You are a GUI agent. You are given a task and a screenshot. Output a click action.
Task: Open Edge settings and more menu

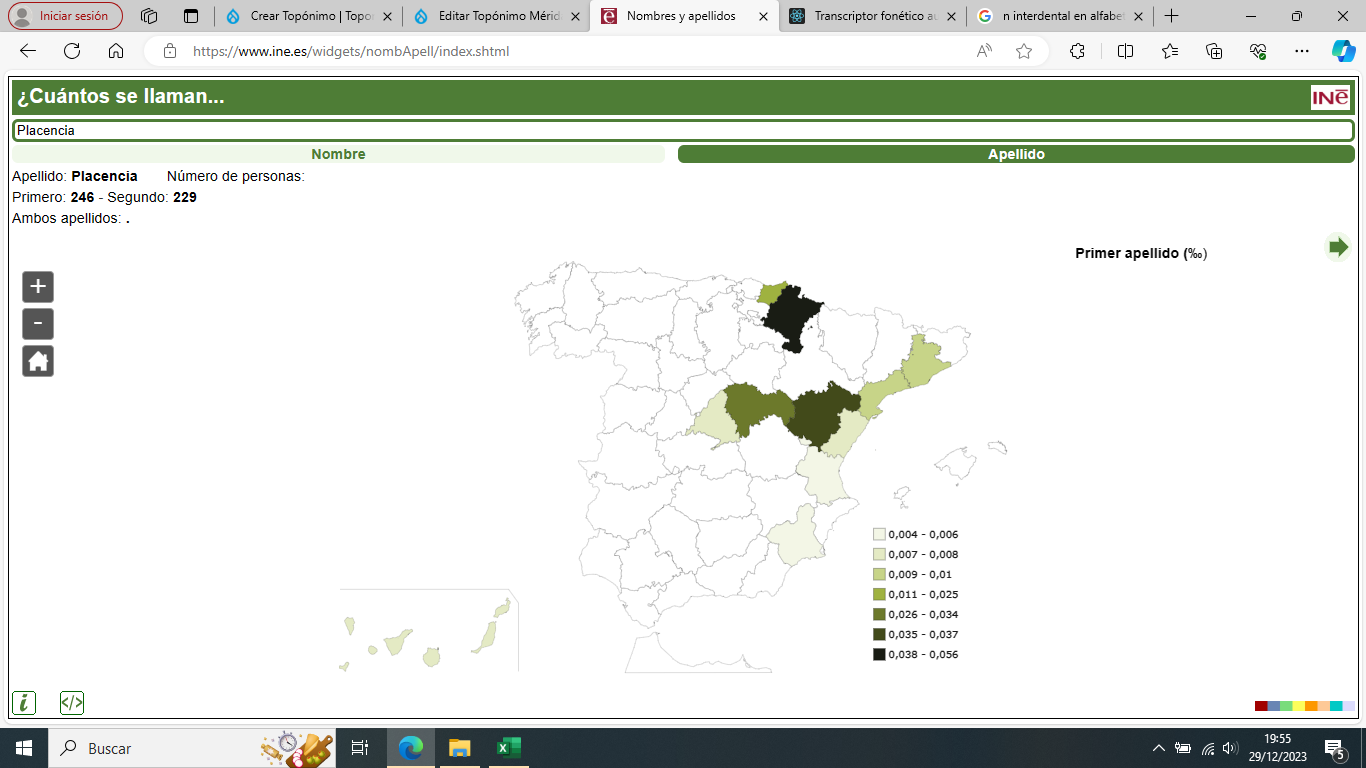click(1301, 51)
